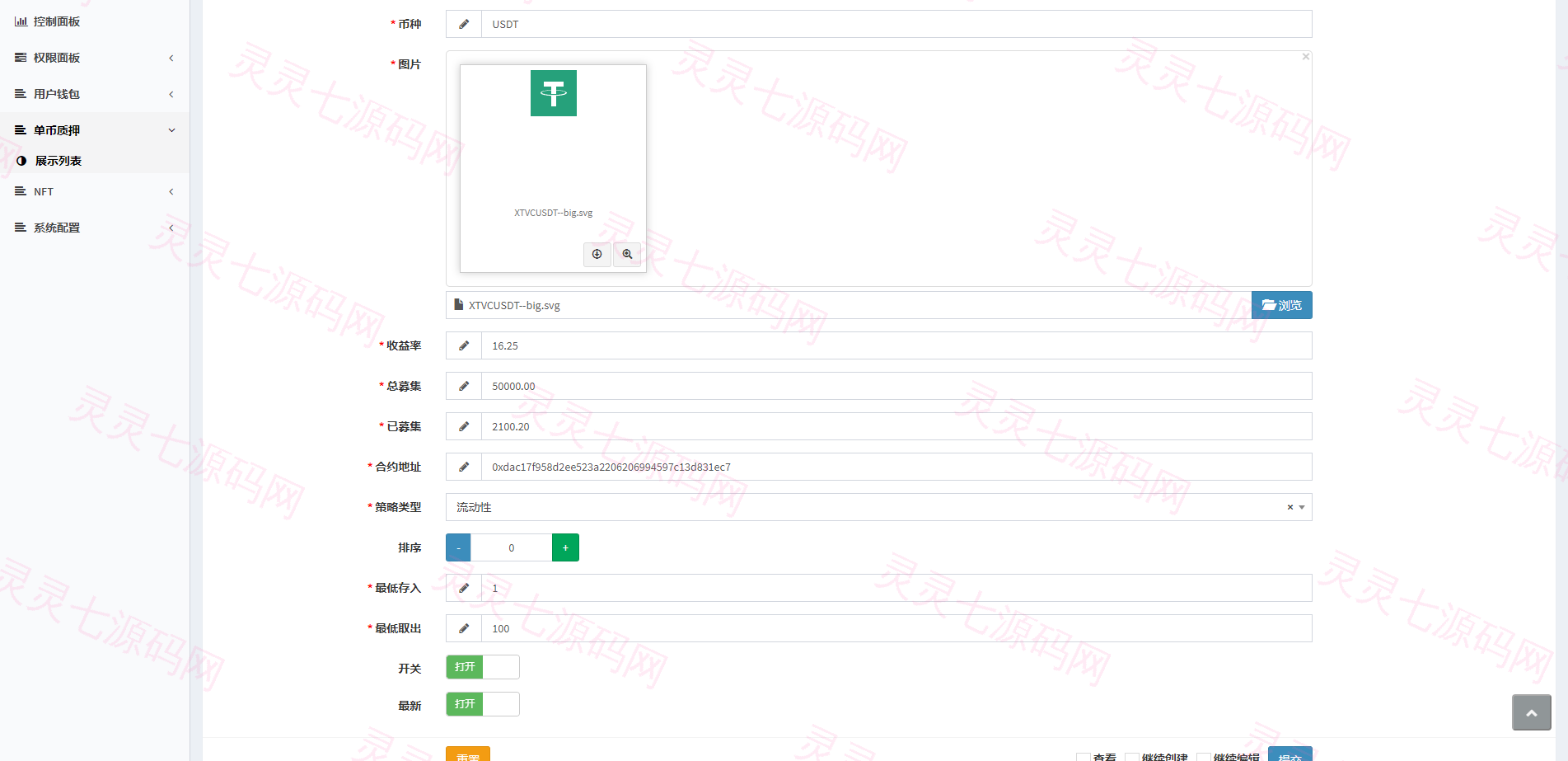Click the 收益率 field showing 16.25

click(x=896, y=345)
